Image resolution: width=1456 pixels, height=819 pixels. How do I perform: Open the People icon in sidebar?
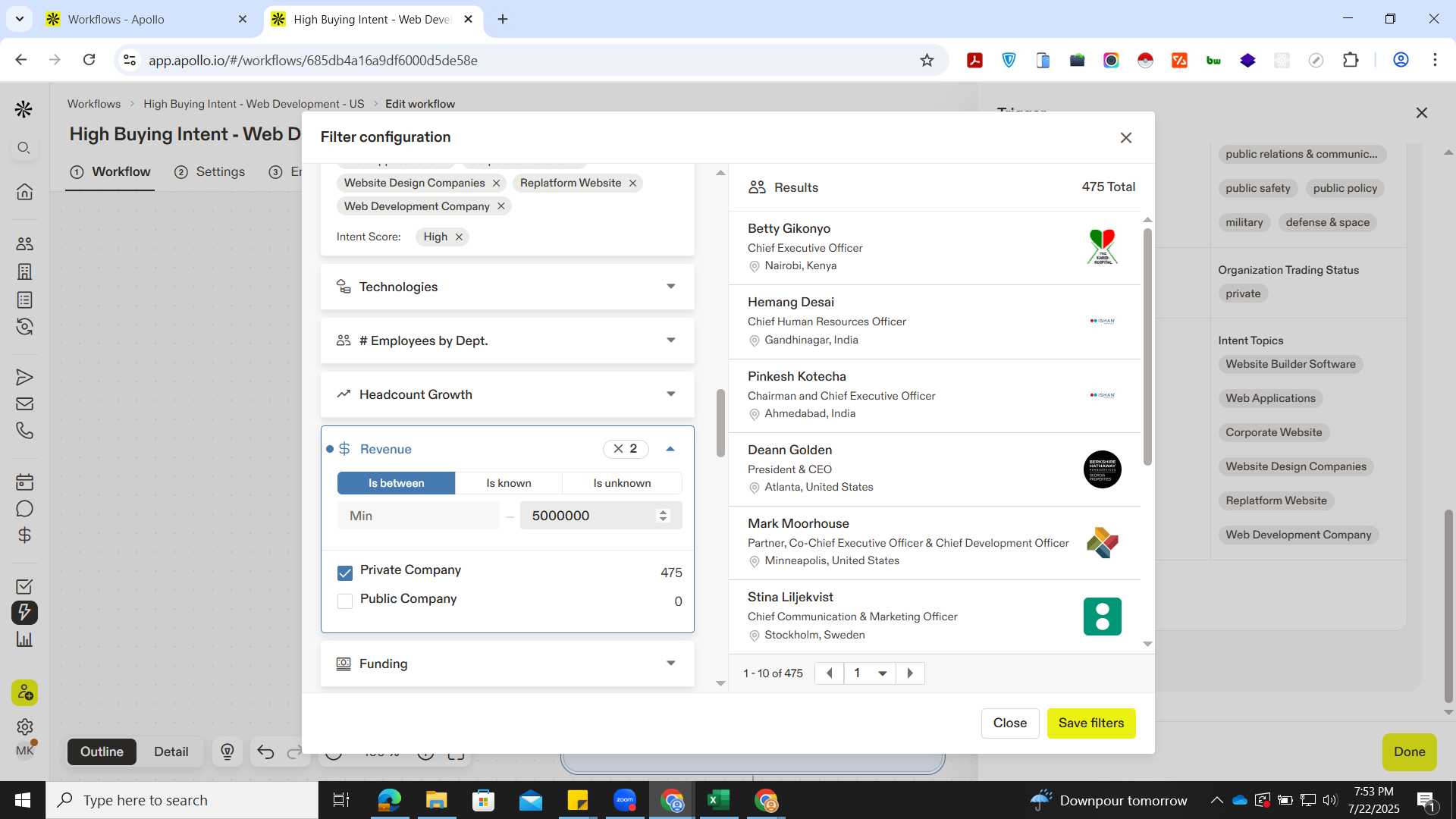pos(24,244)
